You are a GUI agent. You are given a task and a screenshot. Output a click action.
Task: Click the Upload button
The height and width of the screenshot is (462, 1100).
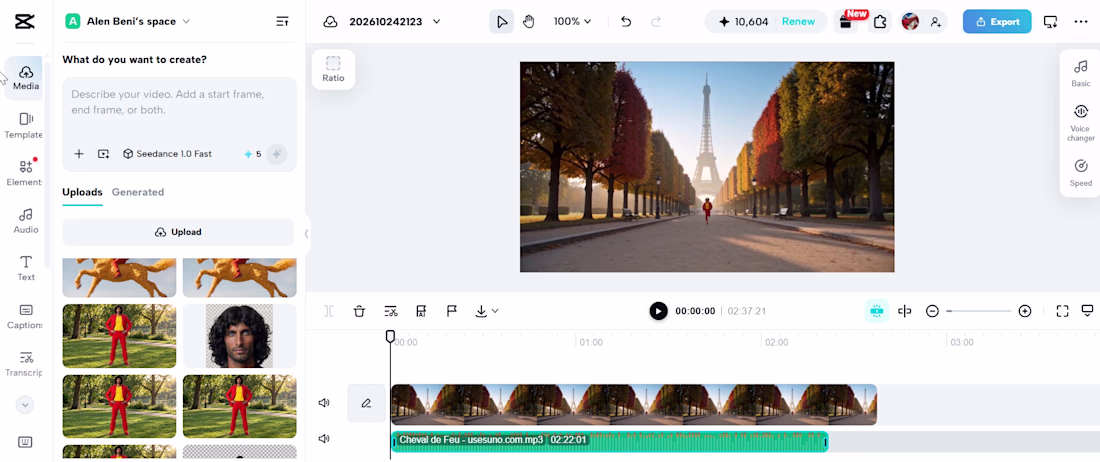coord(178,232)
